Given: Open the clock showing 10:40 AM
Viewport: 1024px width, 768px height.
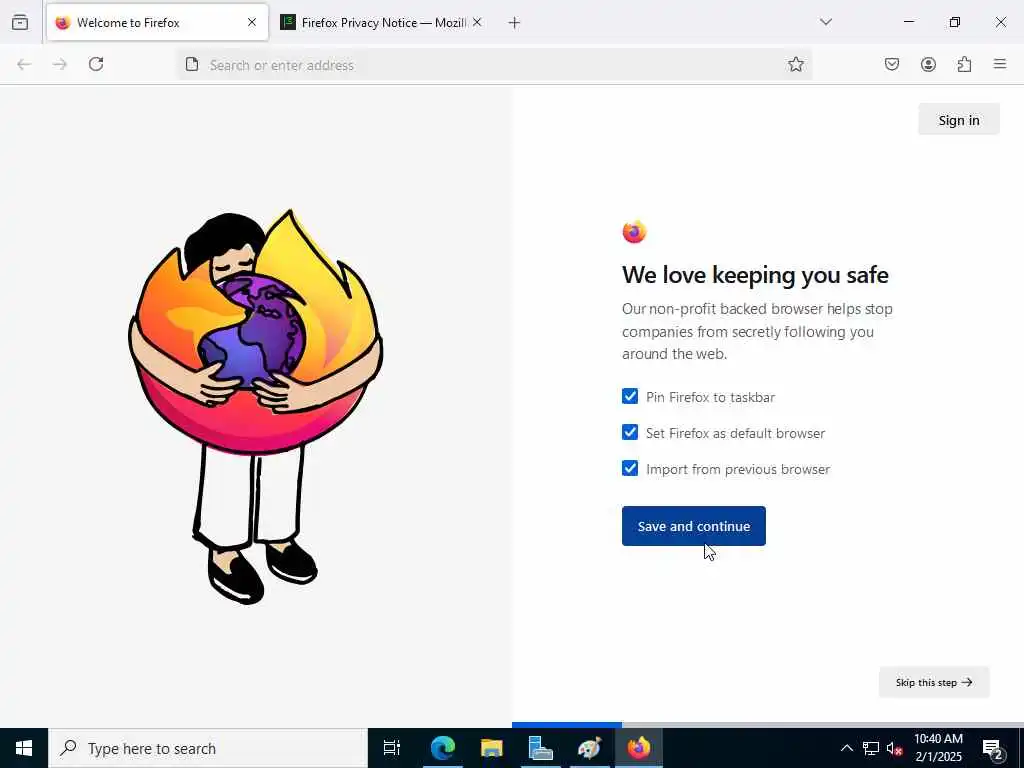Looking at the screenshot, I should (x=938, y=748).
